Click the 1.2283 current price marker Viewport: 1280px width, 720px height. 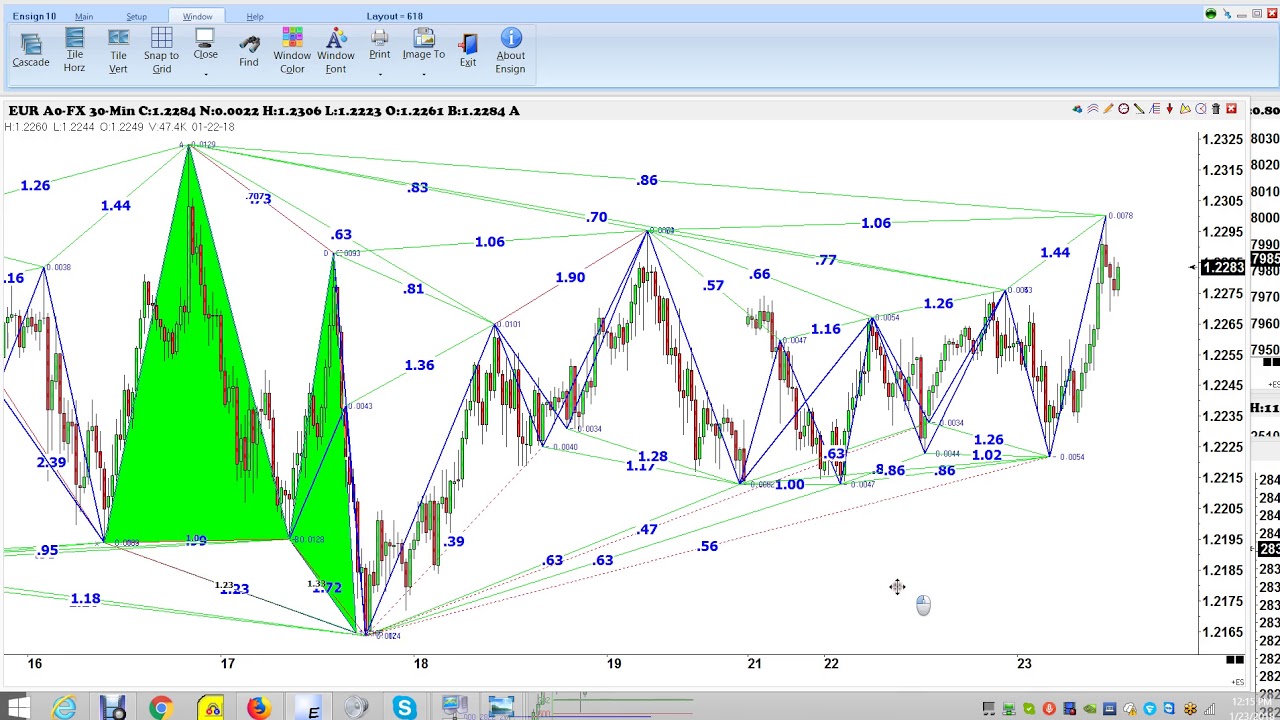[x=1223, y=267]
